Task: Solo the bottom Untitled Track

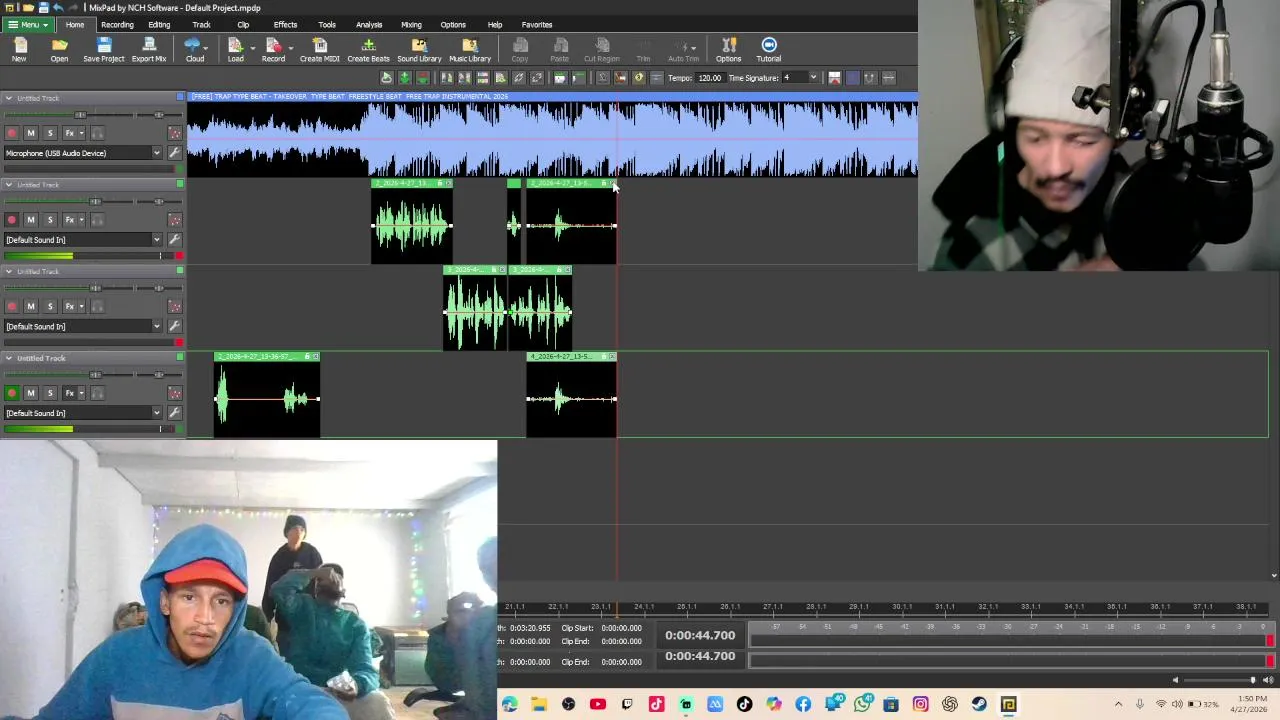Action: 50,393
